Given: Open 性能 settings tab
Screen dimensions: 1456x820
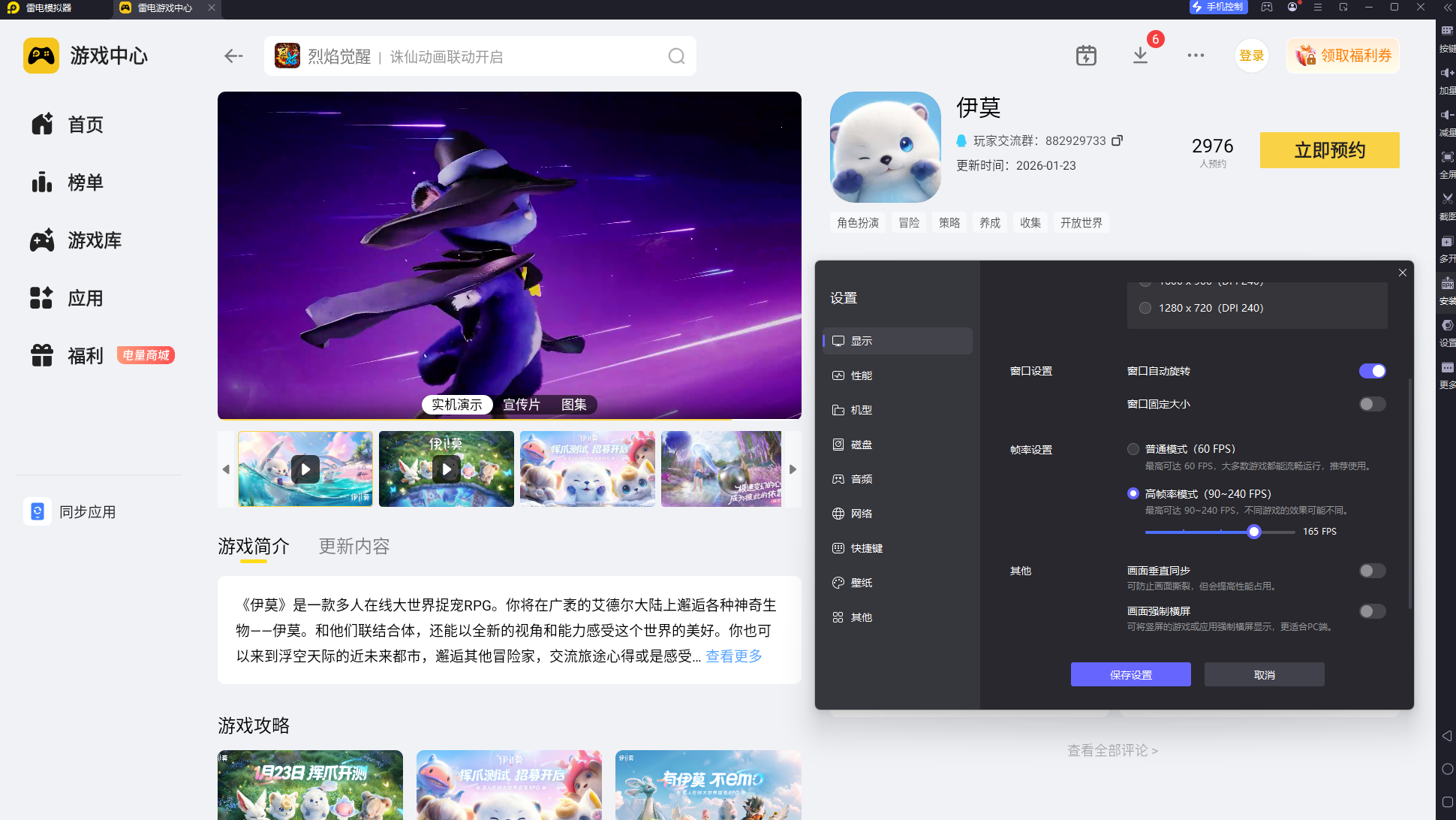Looking at the screenshot, I should click(861, 375).
